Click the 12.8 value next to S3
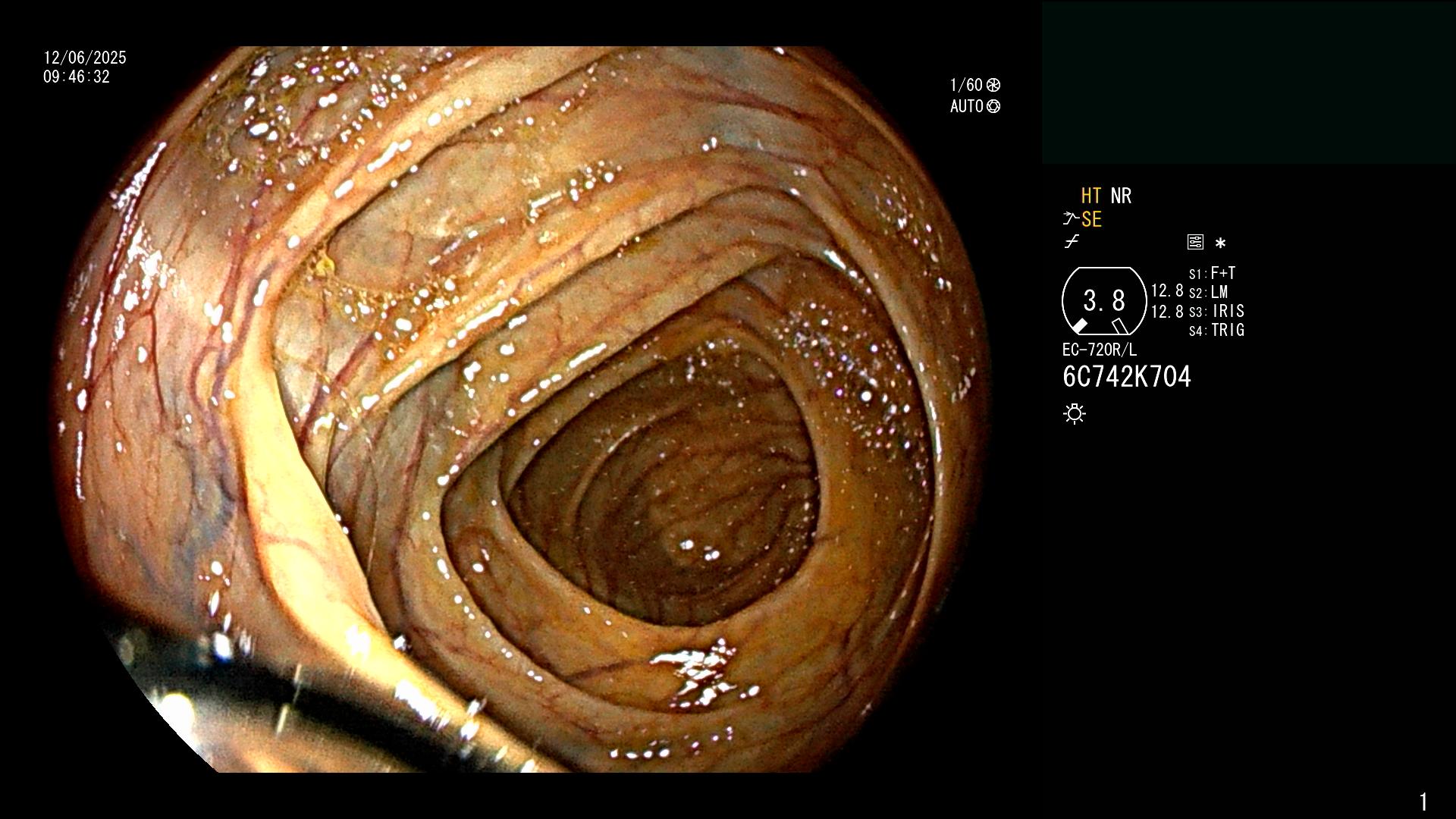 click(x=1167, y=312)
